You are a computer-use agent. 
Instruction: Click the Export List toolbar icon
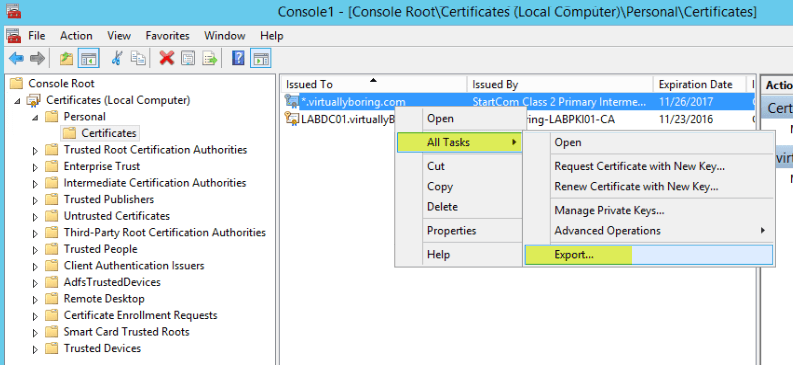(210, 58)
